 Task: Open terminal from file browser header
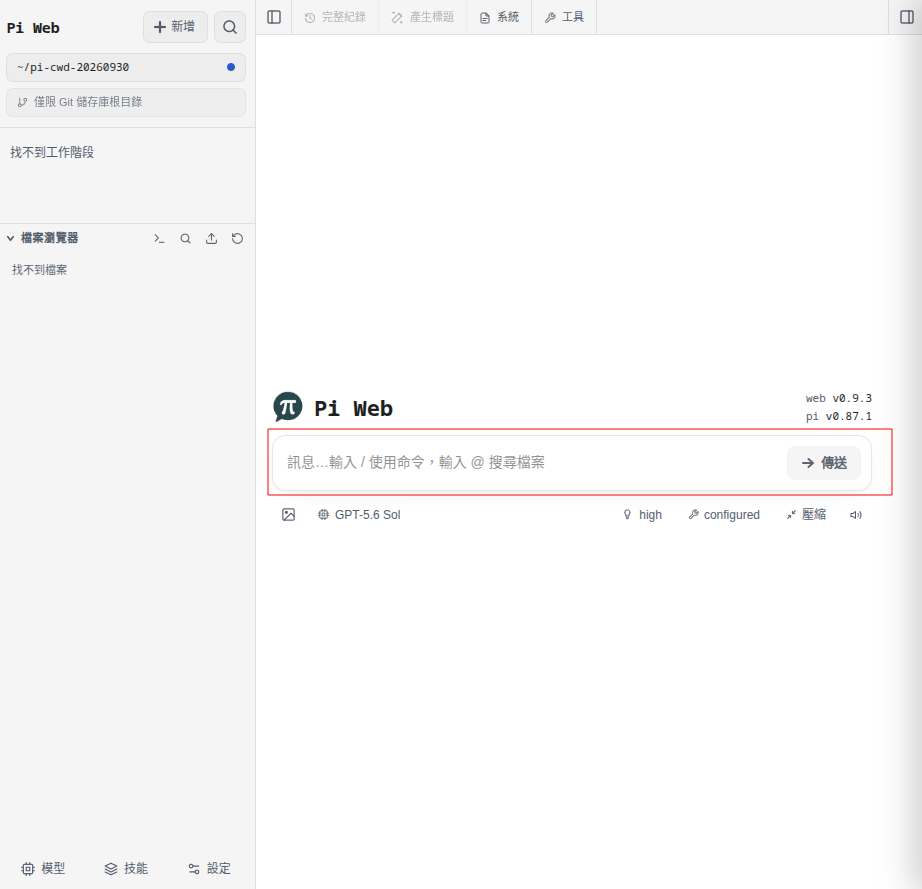(159, 239)
